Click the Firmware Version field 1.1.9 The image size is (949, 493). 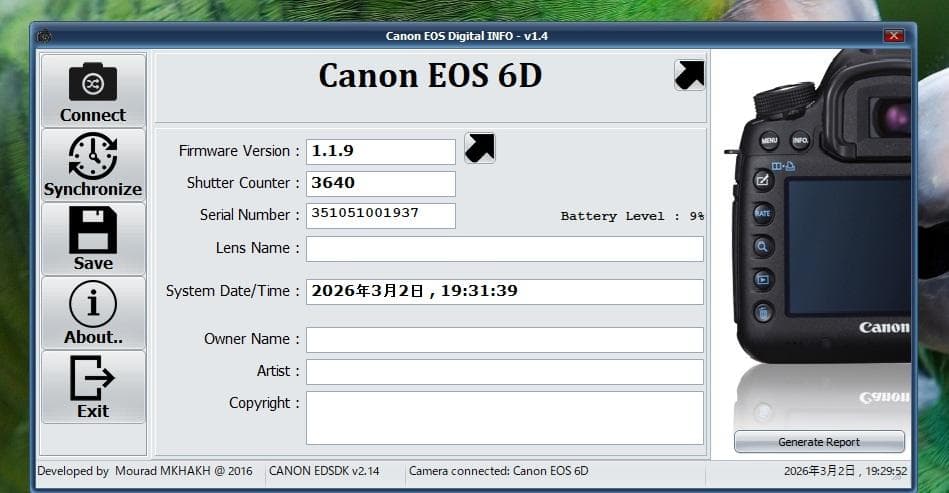point(381,152)
